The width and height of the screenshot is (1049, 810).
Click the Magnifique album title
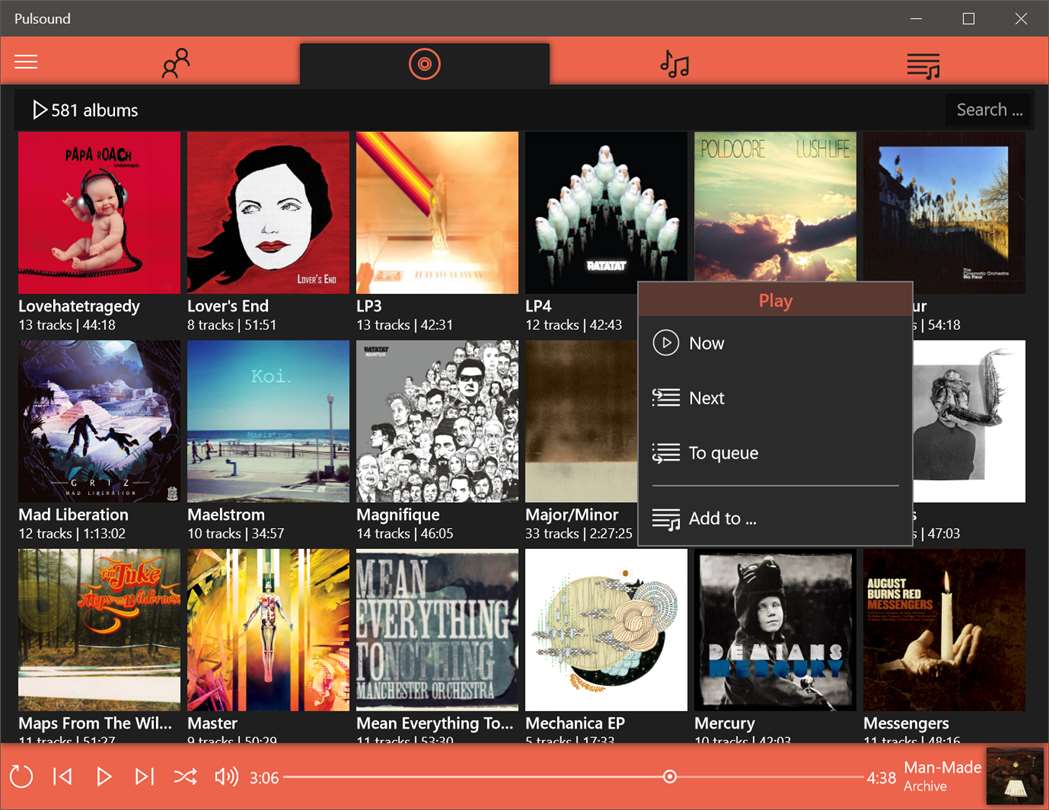point(398,515)
